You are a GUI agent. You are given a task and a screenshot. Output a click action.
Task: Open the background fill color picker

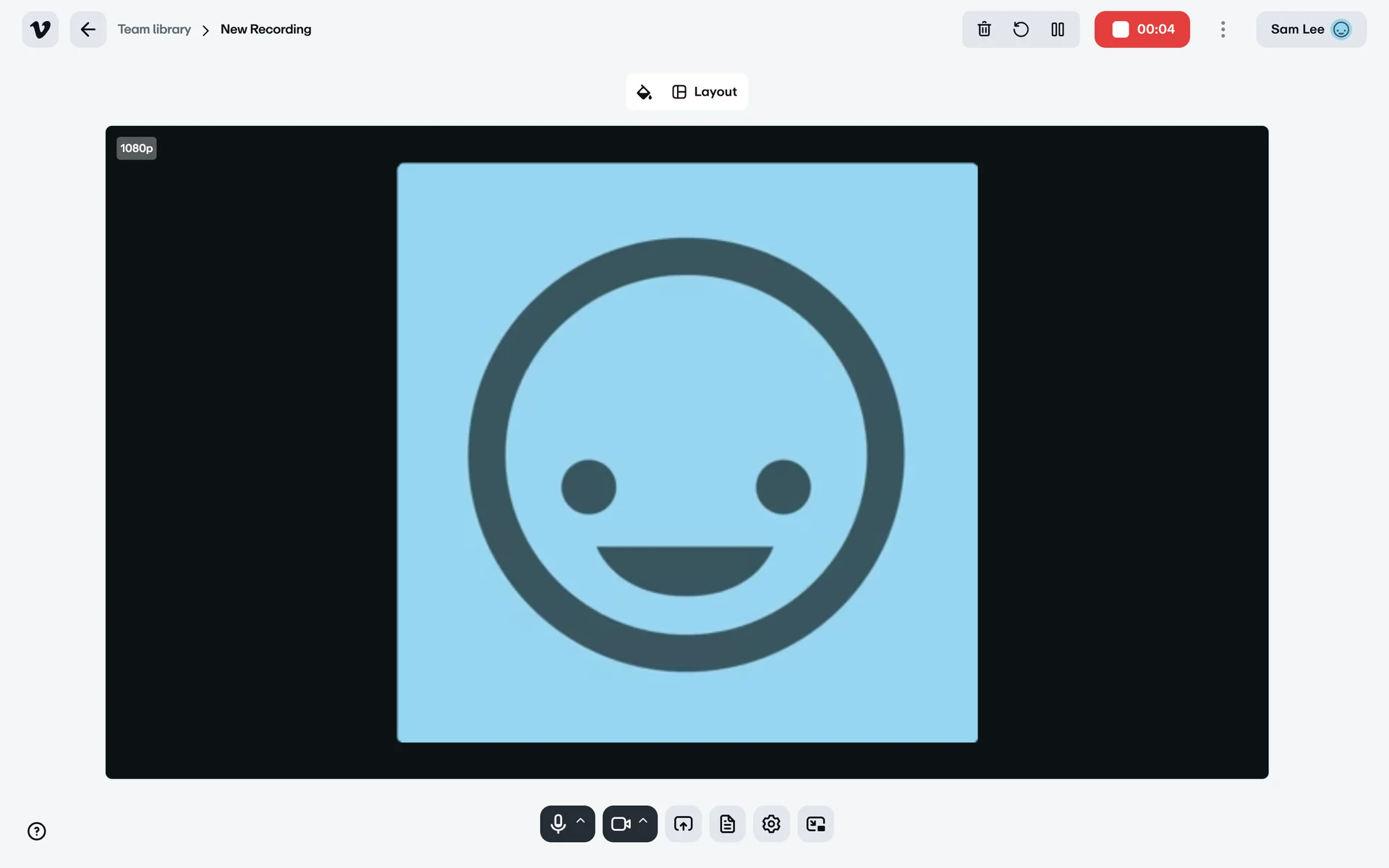(644, 92)
